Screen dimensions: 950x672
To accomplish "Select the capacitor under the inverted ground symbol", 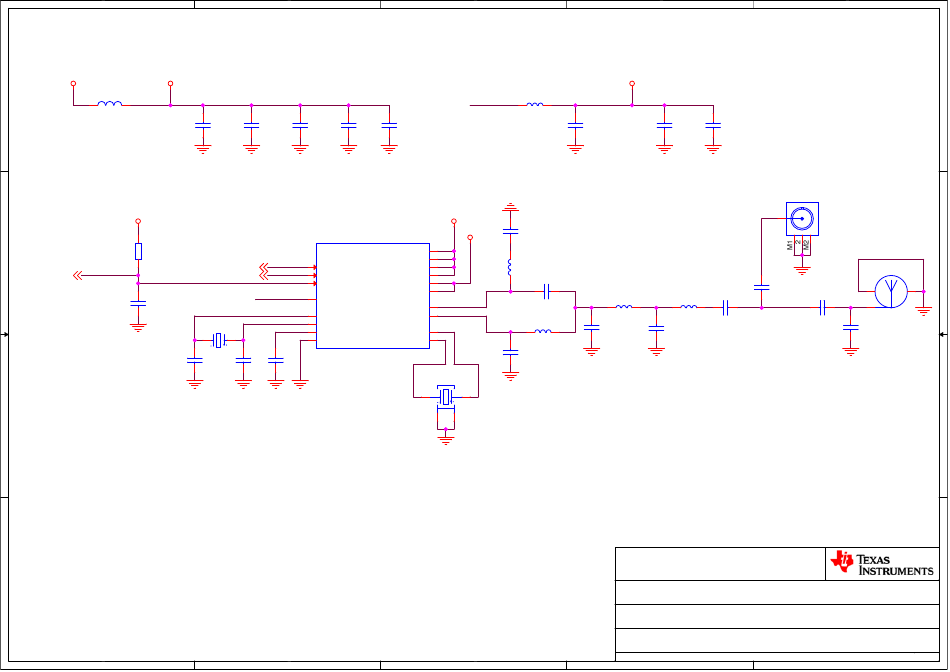I will (x=510, y=231).
